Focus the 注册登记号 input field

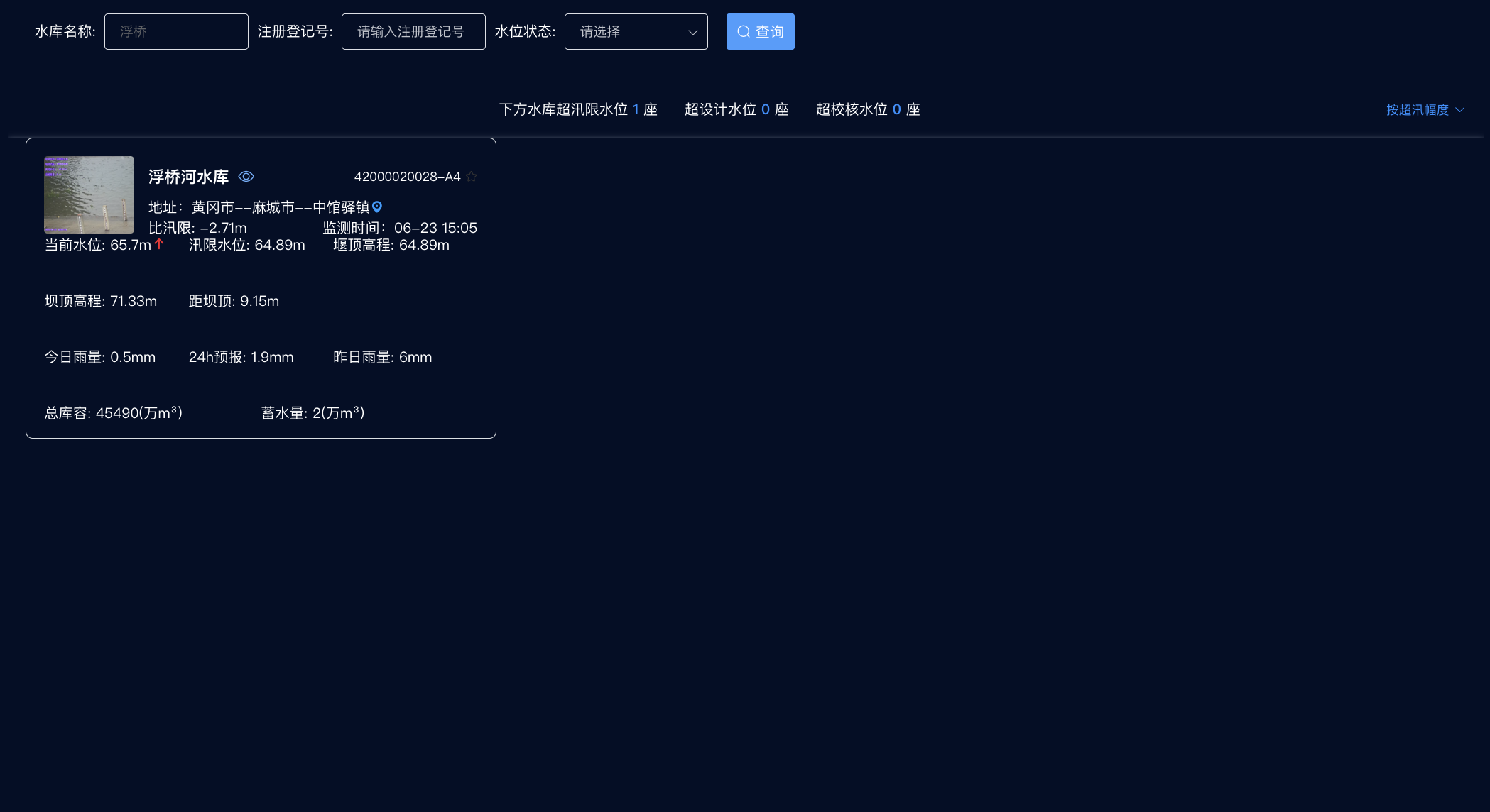413,32
